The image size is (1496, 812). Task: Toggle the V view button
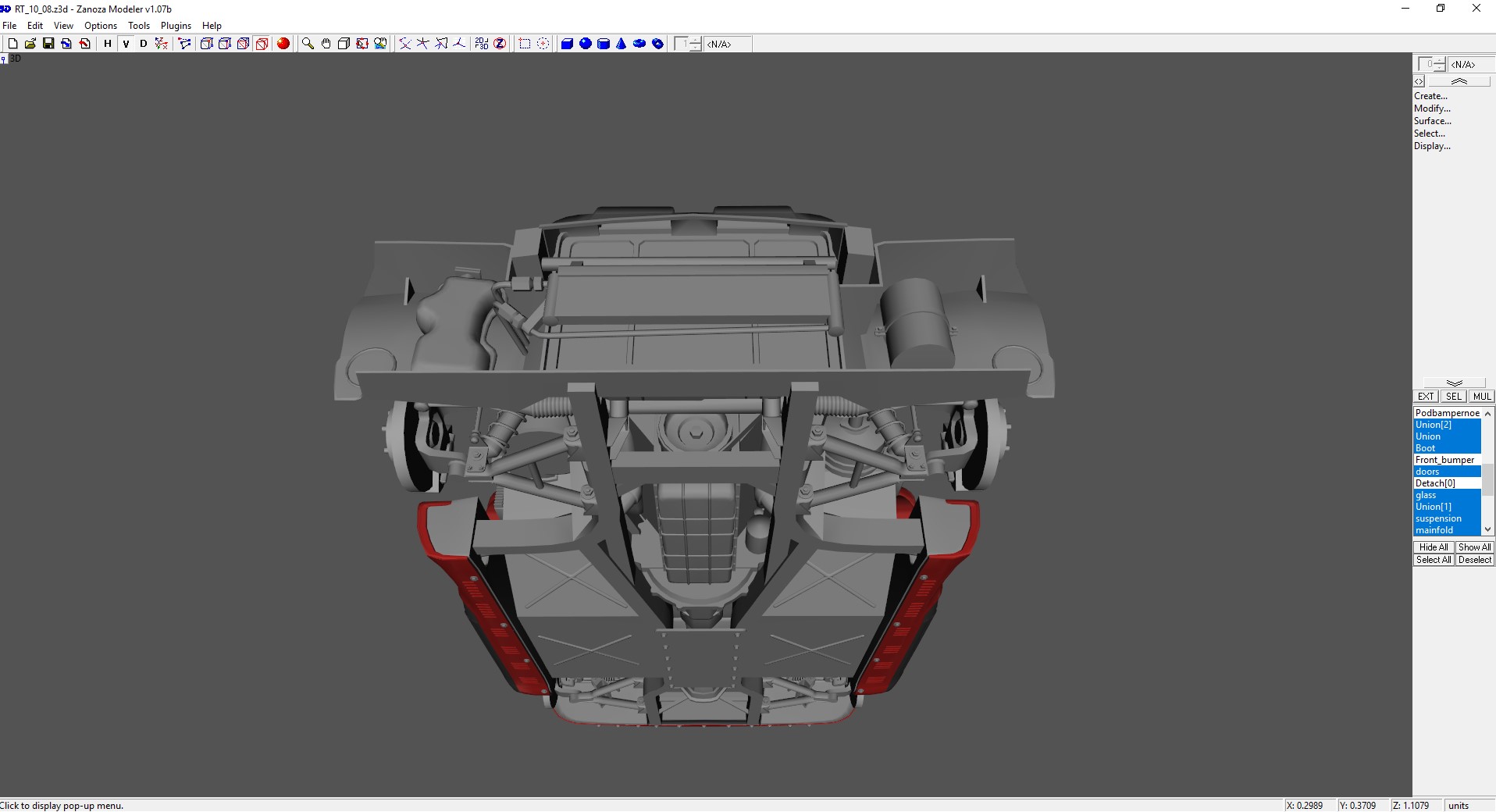126,44
